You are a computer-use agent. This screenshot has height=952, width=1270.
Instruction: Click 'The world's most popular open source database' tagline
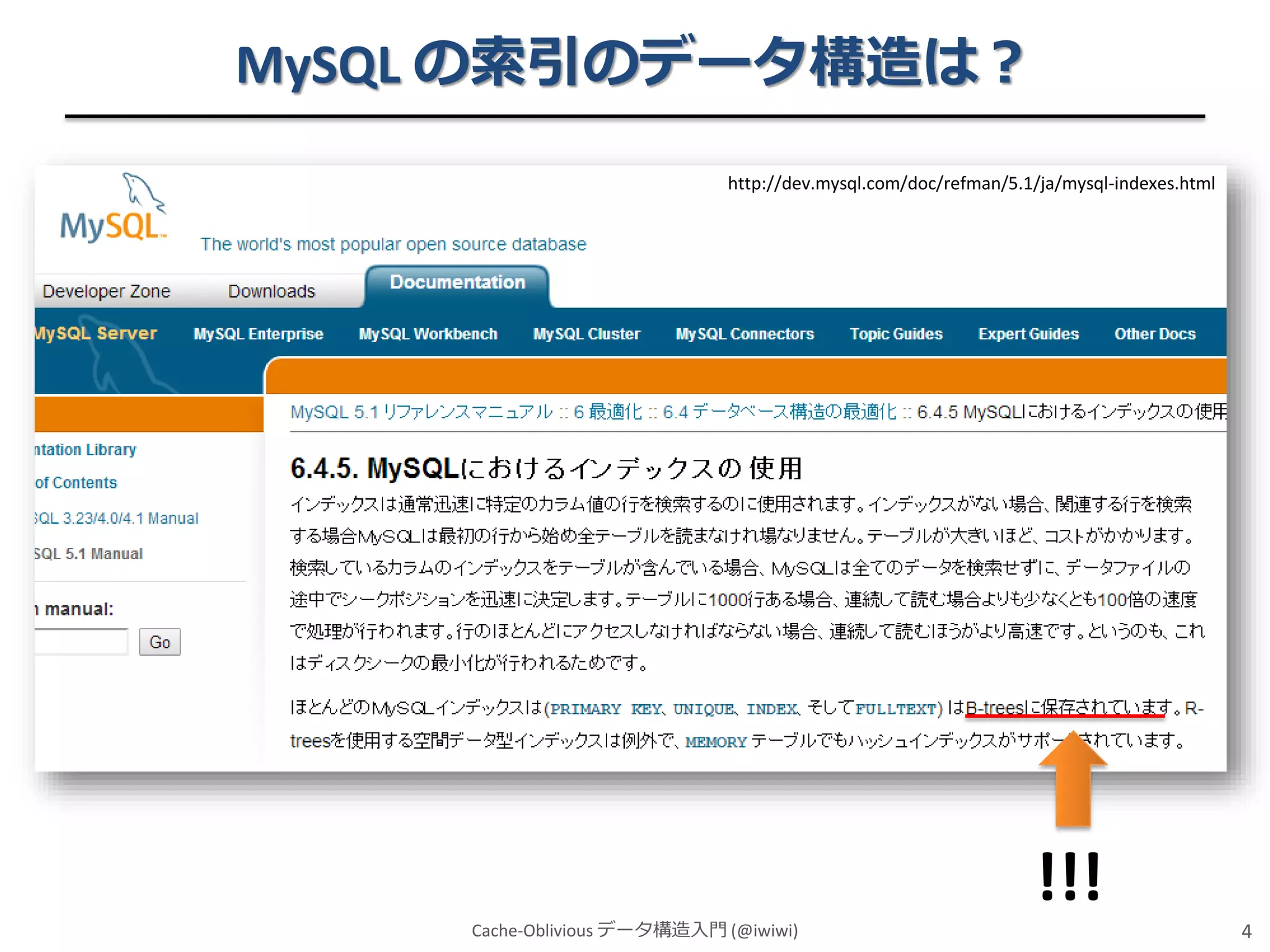(393, 244)
